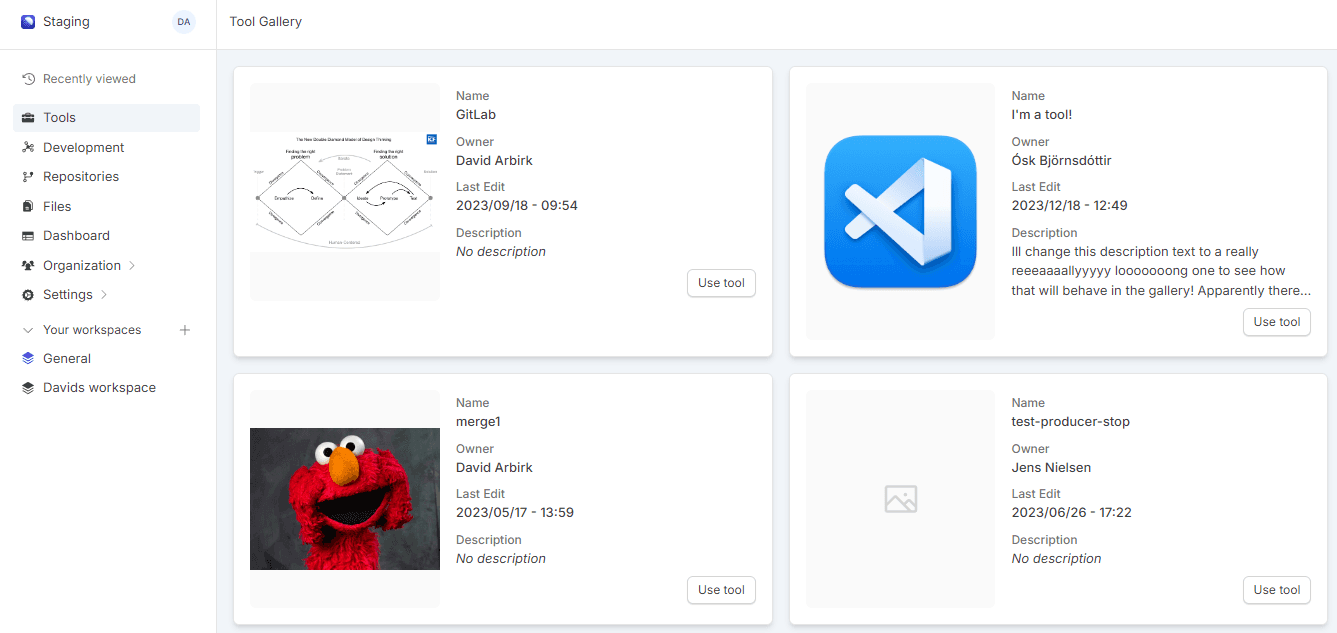
Task: Click the Dashboard icon in sidebar
Action: (x=28, y=236)
